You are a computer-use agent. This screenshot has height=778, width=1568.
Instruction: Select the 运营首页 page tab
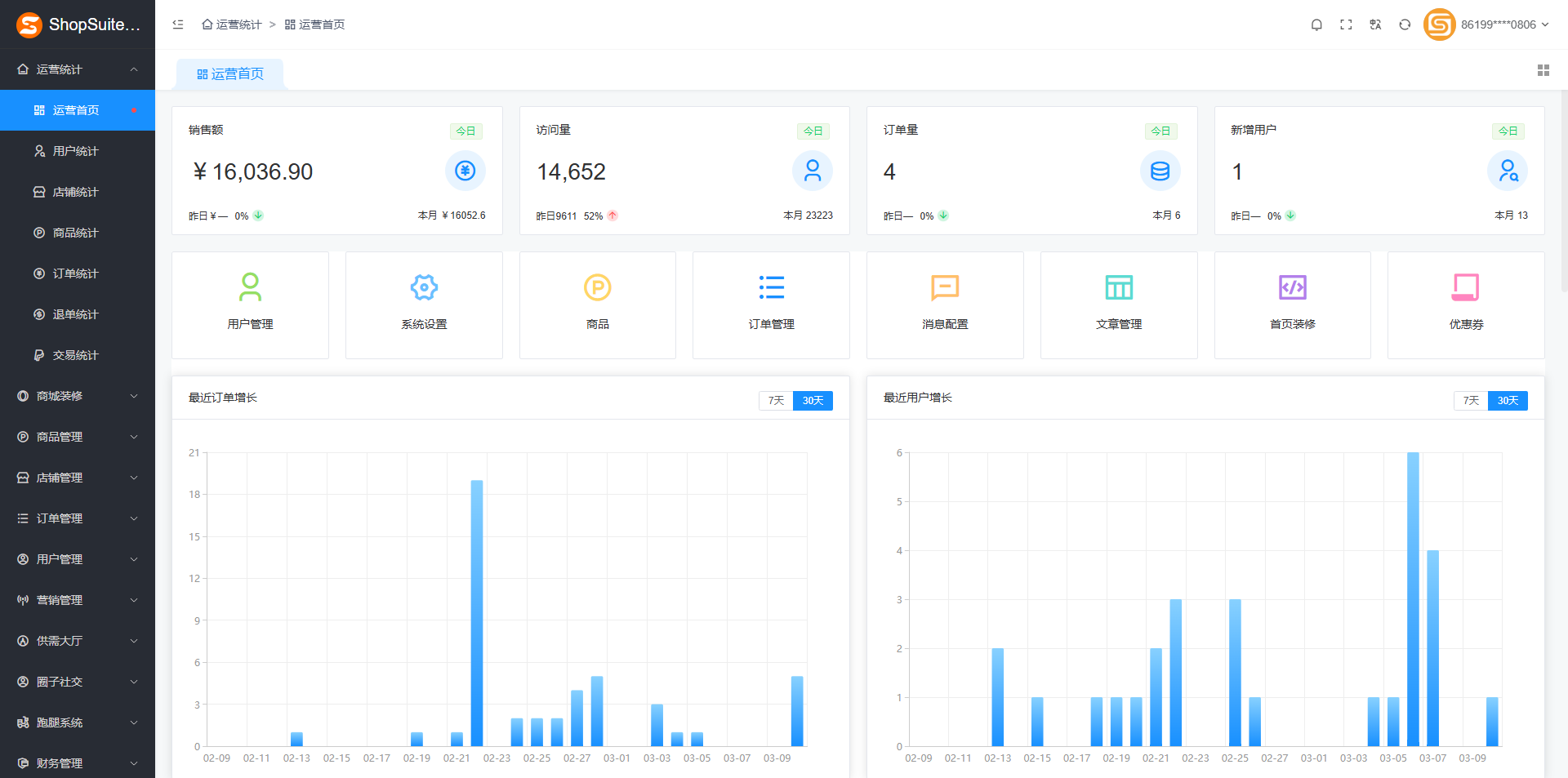click(x=230, y=74)
